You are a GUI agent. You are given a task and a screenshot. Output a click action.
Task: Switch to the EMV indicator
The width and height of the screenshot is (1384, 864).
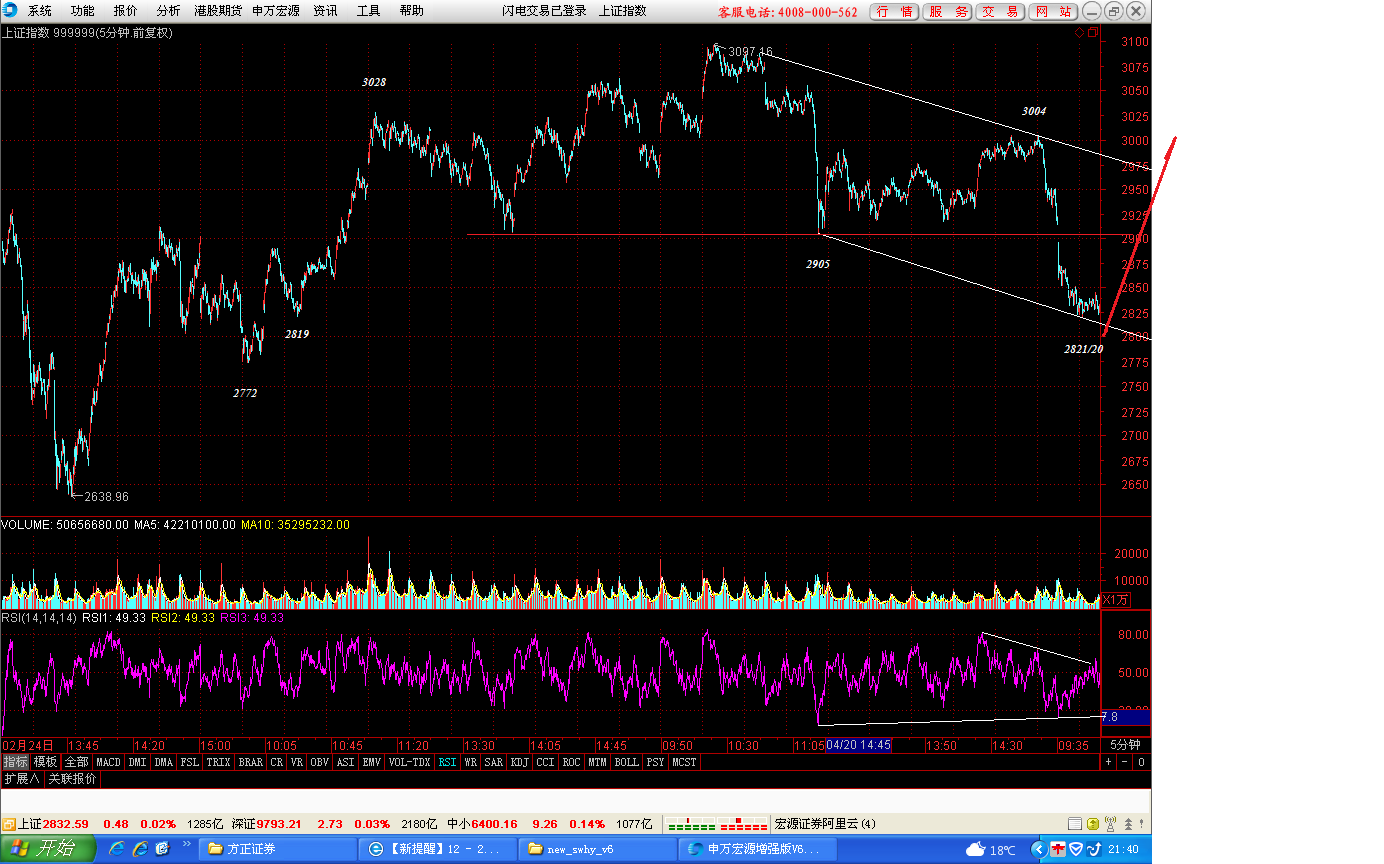[x=371, y=762]
